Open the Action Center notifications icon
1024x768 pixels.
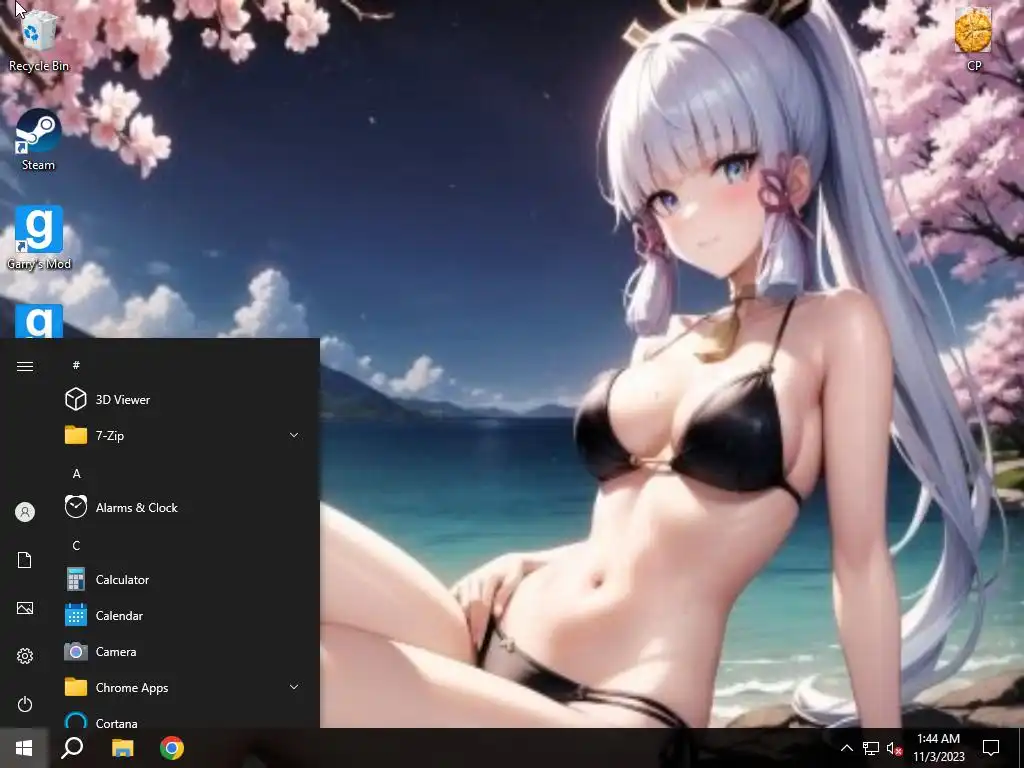point(991,748)
